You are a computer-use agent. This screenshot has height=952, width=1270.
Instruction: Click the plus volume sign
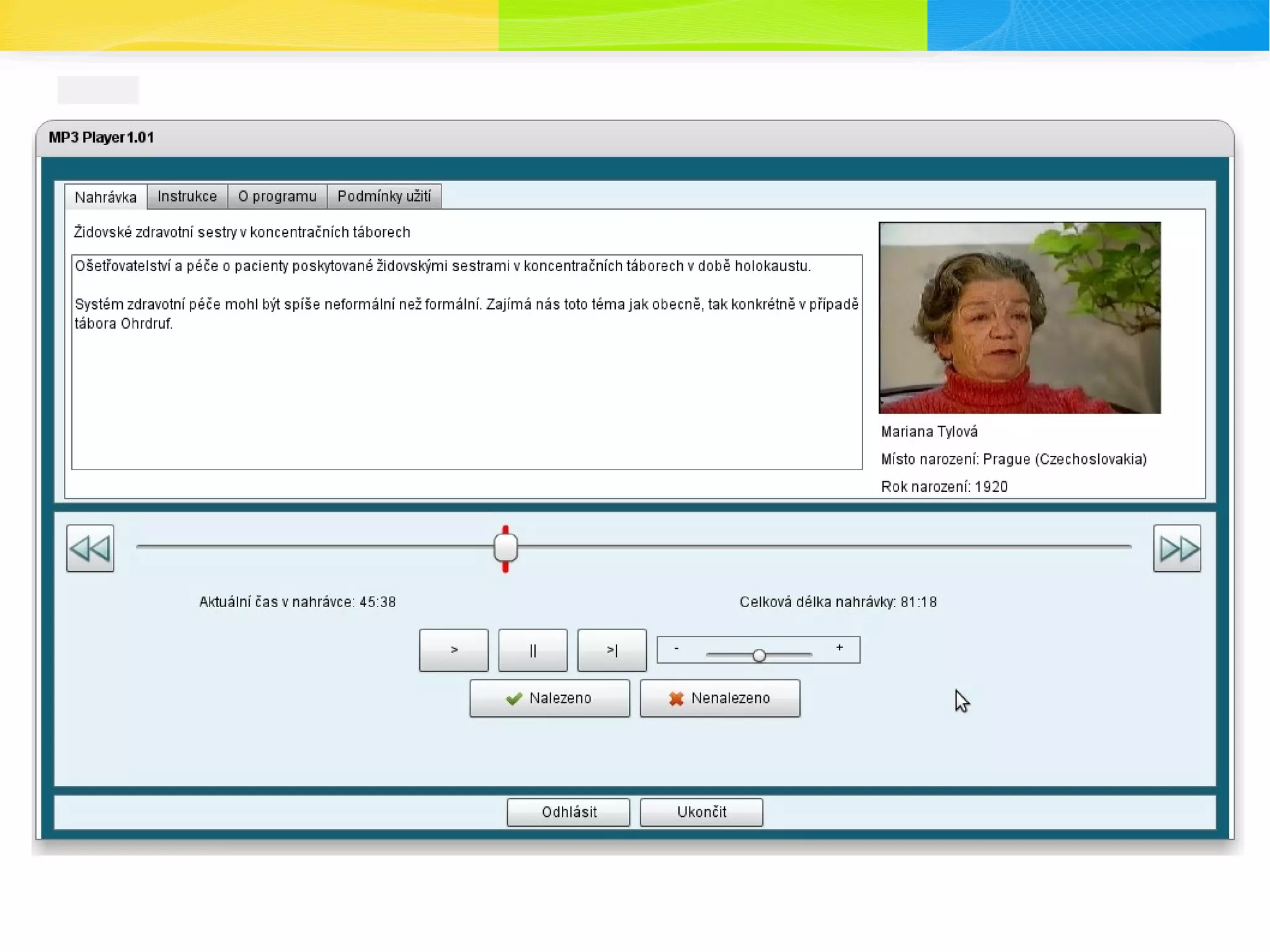click(x=839, y=647)
